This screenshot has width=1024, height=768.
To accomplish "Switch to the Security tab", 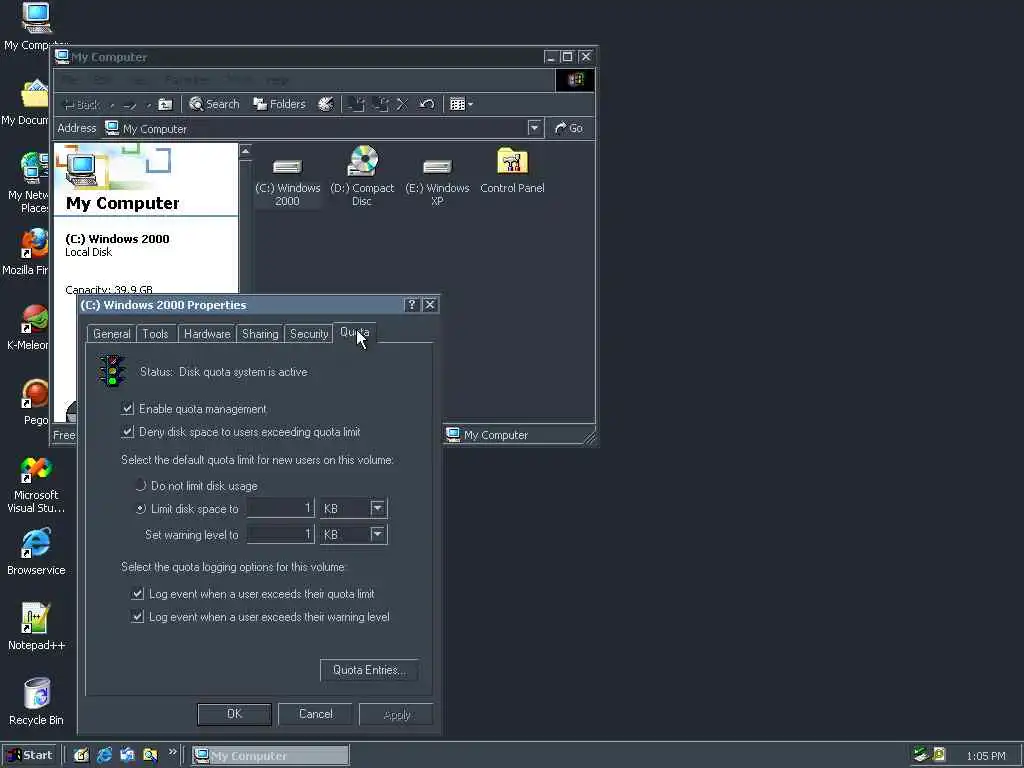I will point(309,334).
